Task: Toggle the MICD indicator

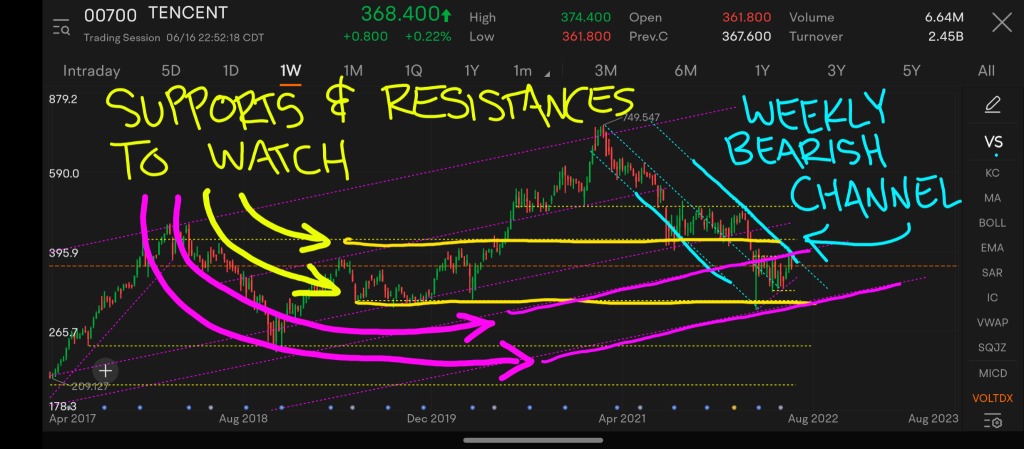Action: click(993, 373)
